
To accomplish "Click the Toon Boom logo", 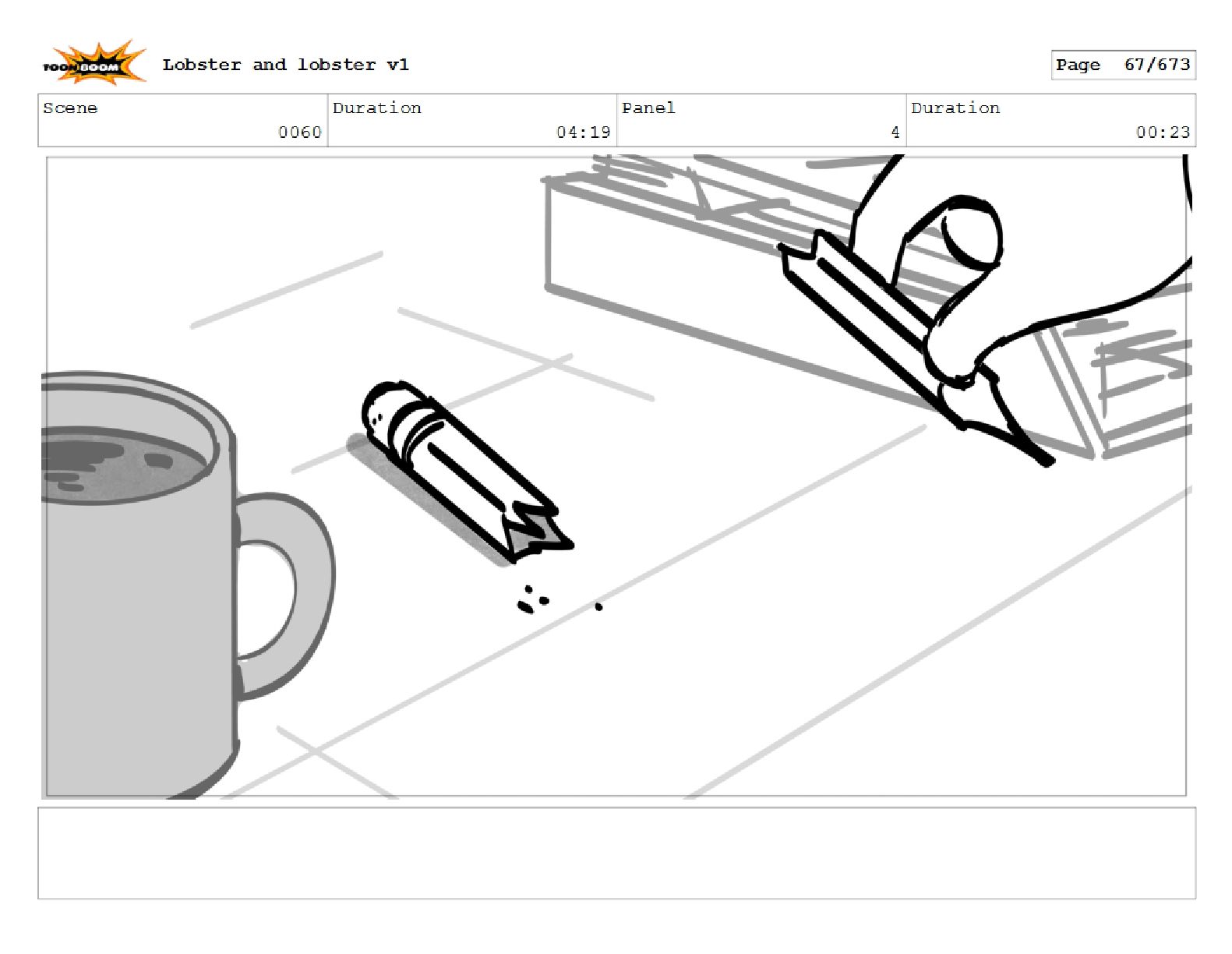I will 94,64.
